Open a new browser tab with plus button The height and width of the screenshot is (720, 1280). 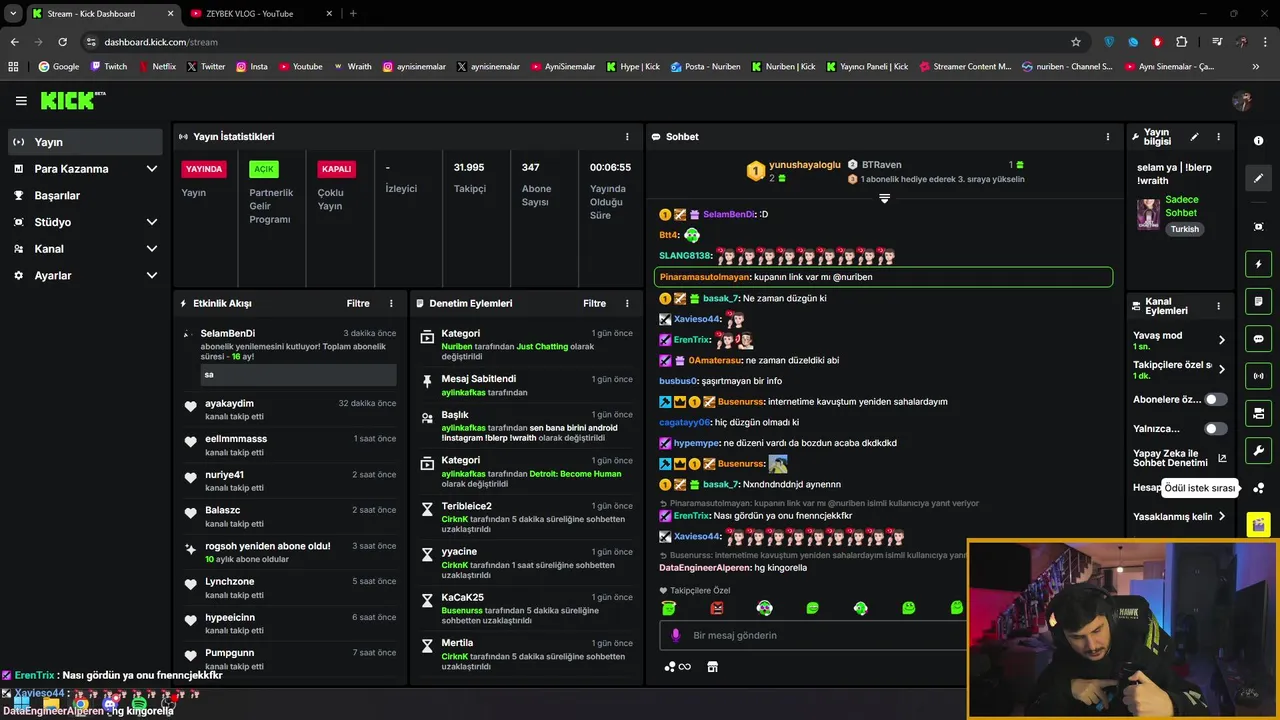[x=353, y=13]
